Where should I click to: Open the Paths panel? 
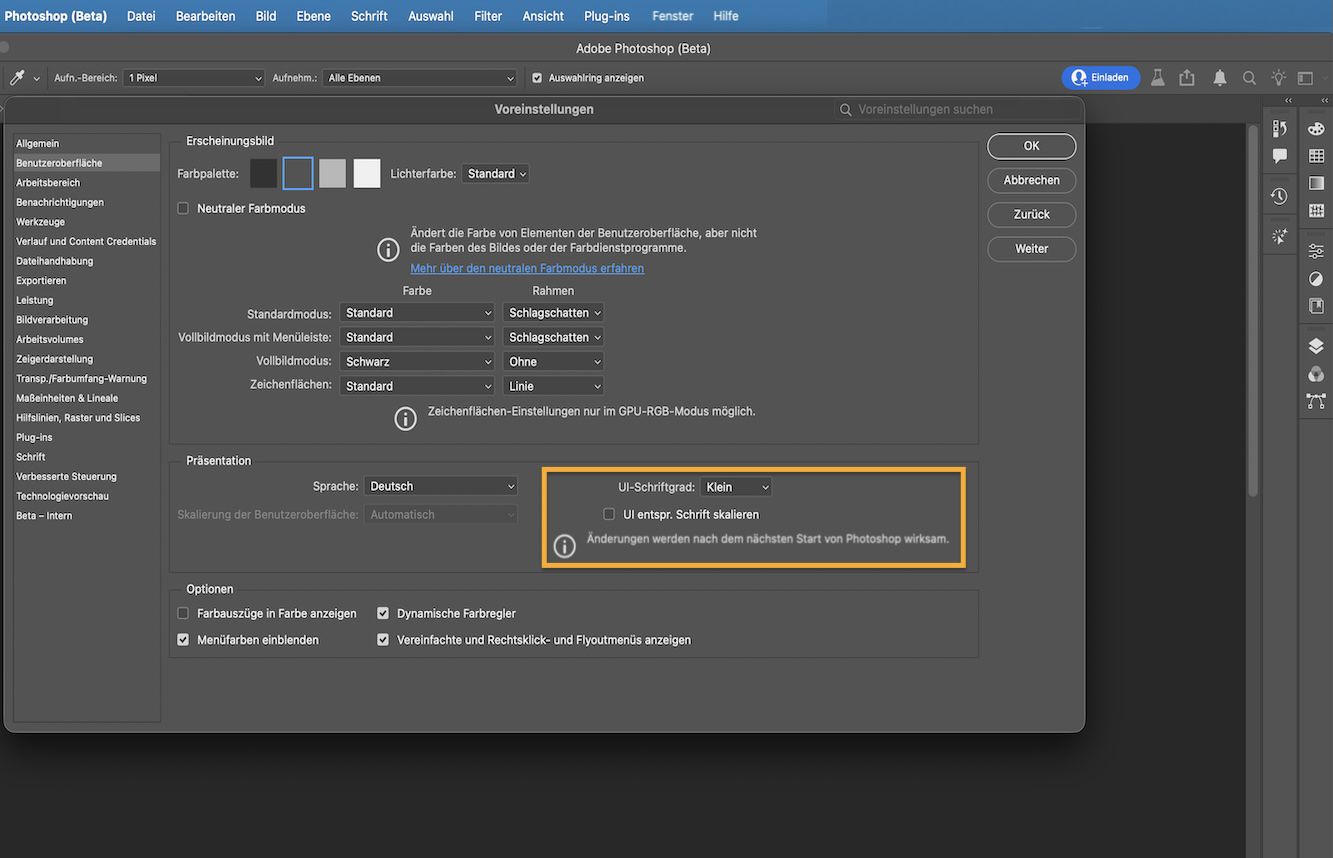pyautogui.click(x=1316, y=399)
